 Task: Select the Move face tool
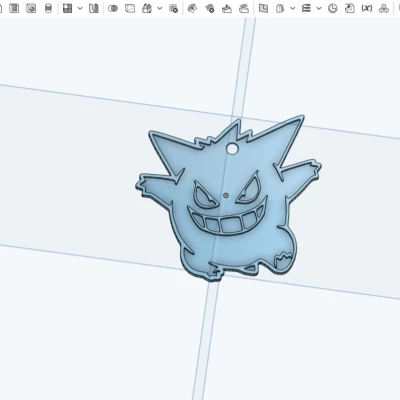click(x=227, y=8)
